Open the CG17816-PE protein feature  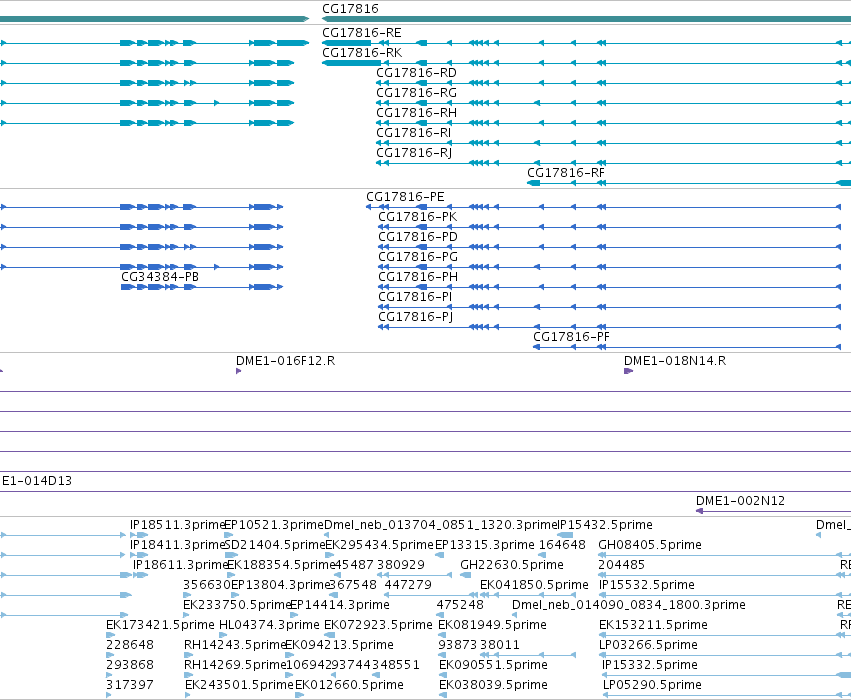pos(405,197)
